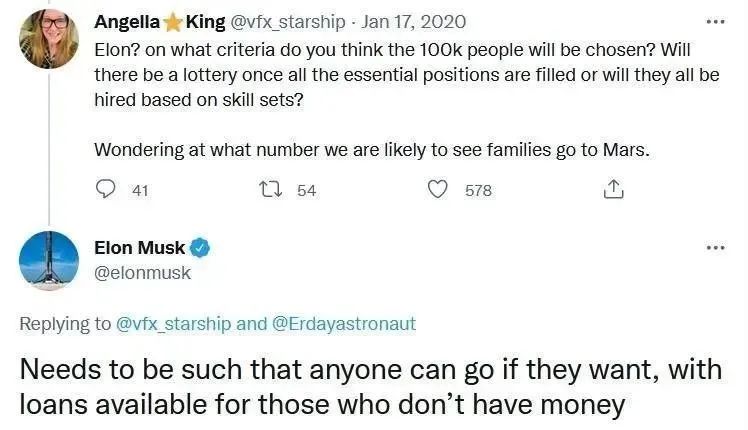This screenshot has width=748, height=430.
Task: Open more options on Elon Musk's reply
Action: coord(714,247)
